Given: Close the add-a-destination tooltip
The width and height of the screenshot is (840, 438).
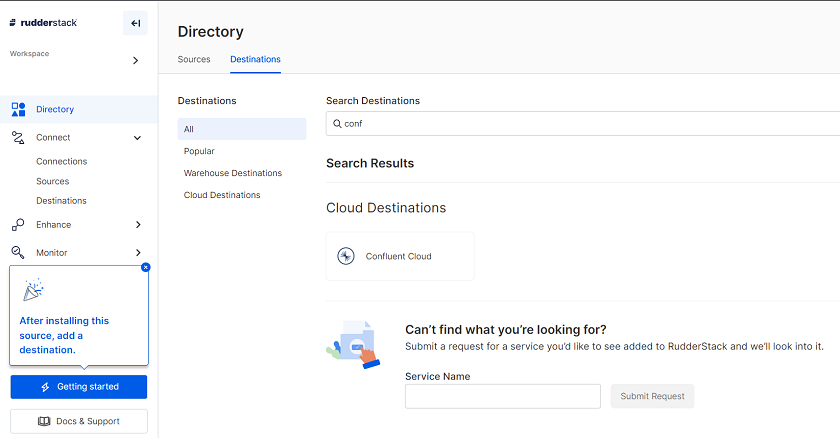Looking at the screenshot, I should 146,267.
